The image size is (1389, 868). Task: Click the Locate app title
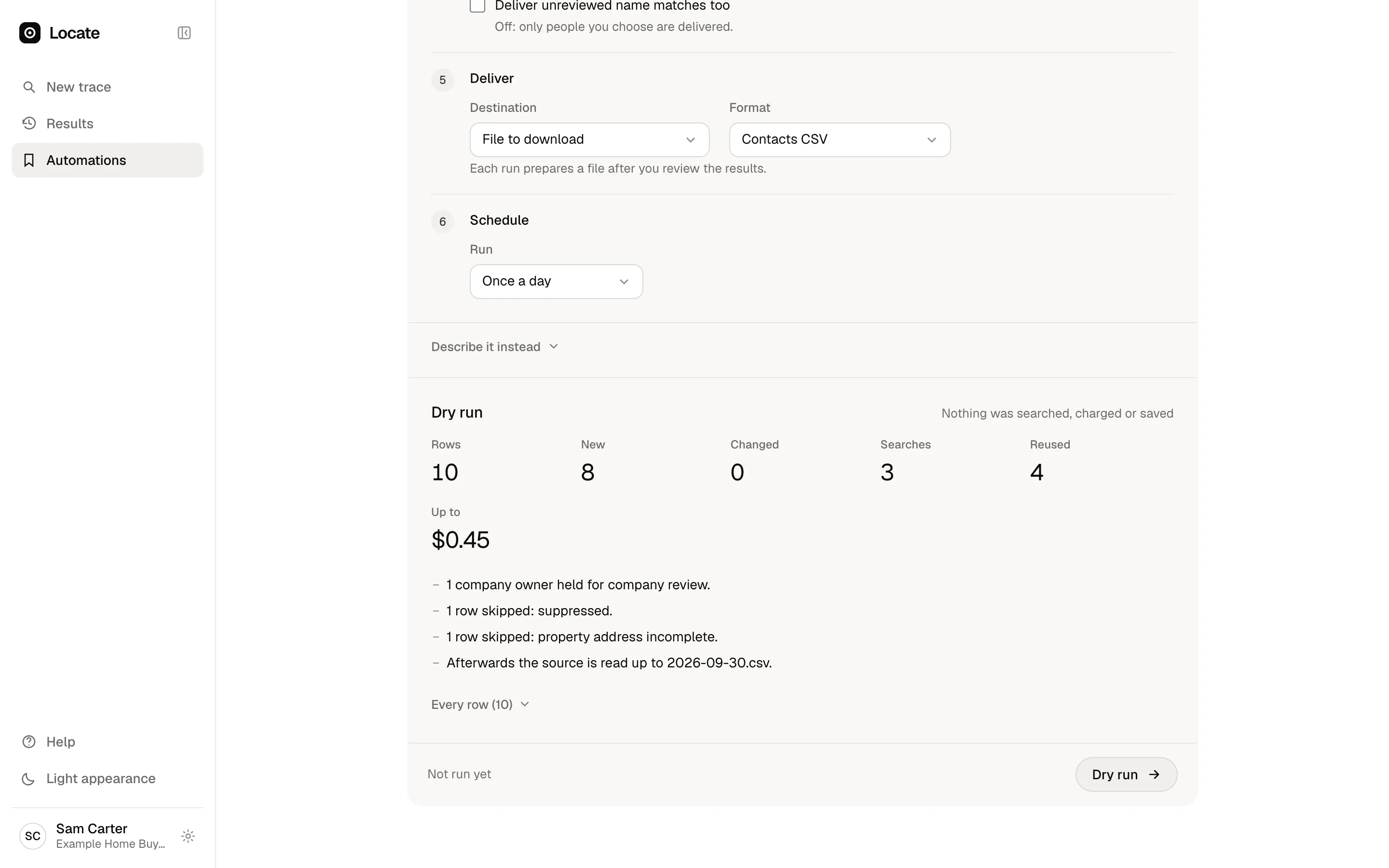(x=75, y=33)
